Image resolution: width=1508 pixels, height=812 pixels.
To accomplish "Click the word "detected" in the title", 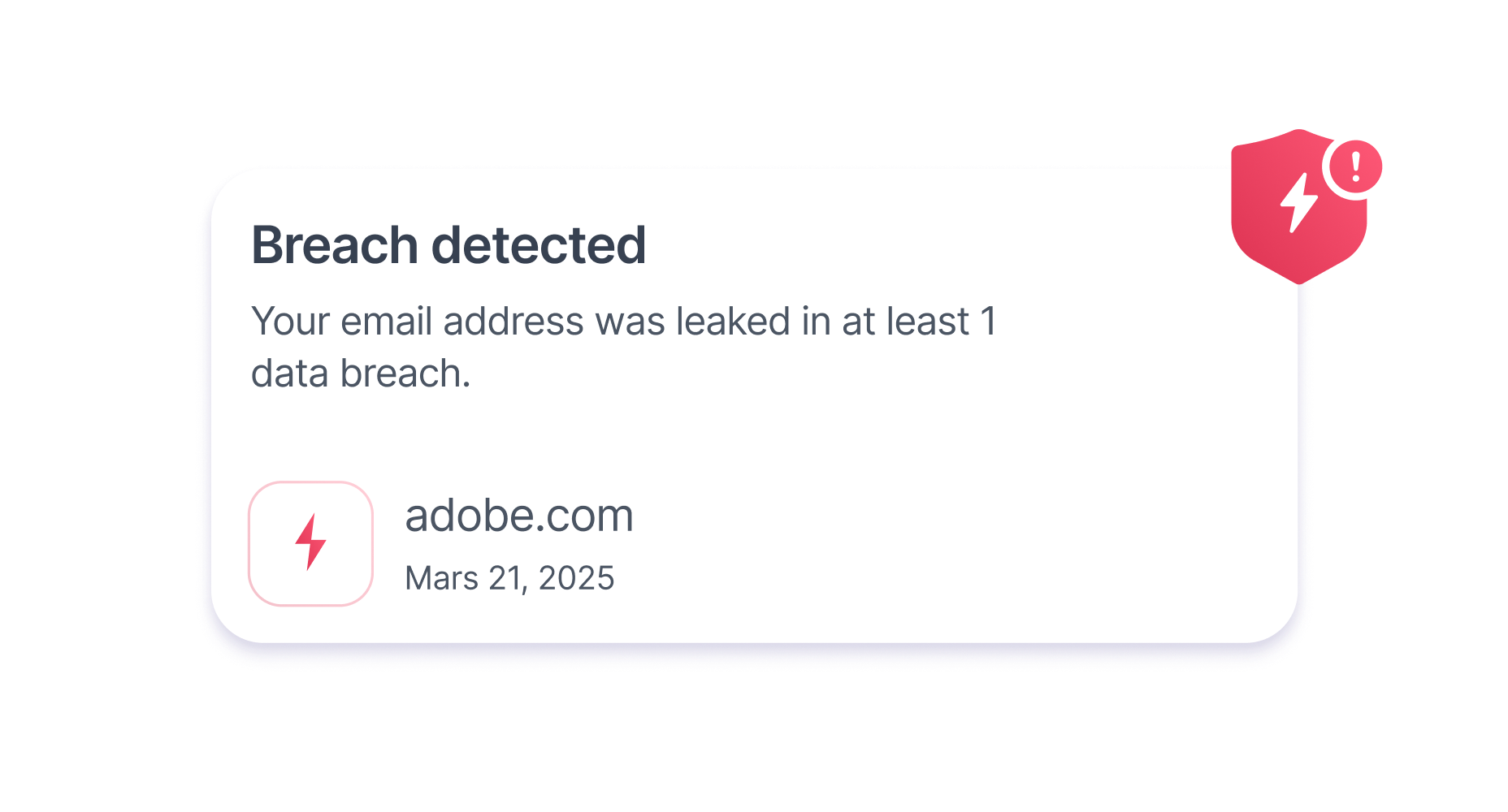I will click(538, 245).
